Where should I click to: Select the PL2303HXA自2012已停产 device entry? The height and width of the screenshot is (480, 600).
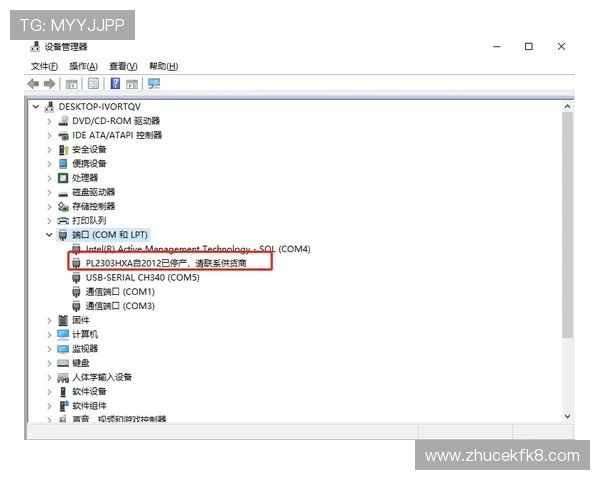(166, 263)
